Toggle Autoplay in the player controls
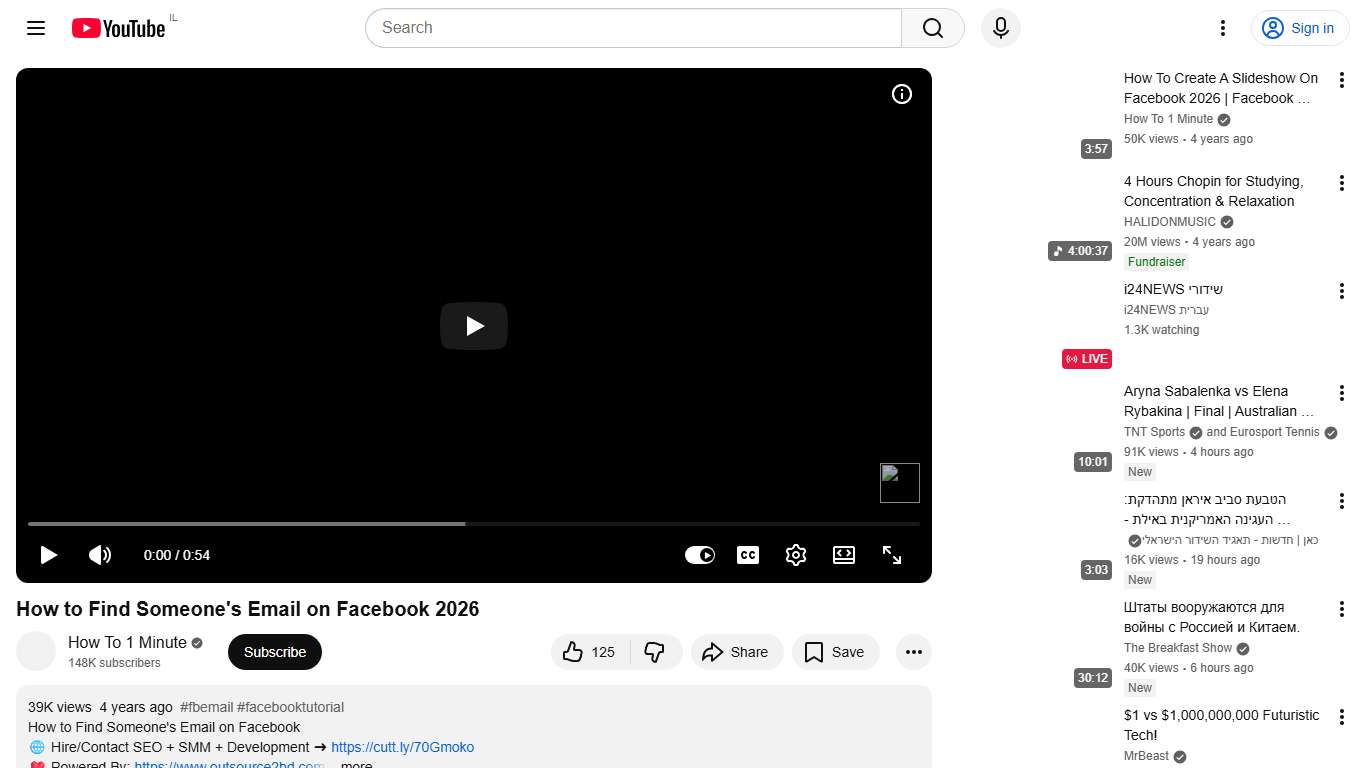This screenshot has width=1366, height=768. coord(700,554)
